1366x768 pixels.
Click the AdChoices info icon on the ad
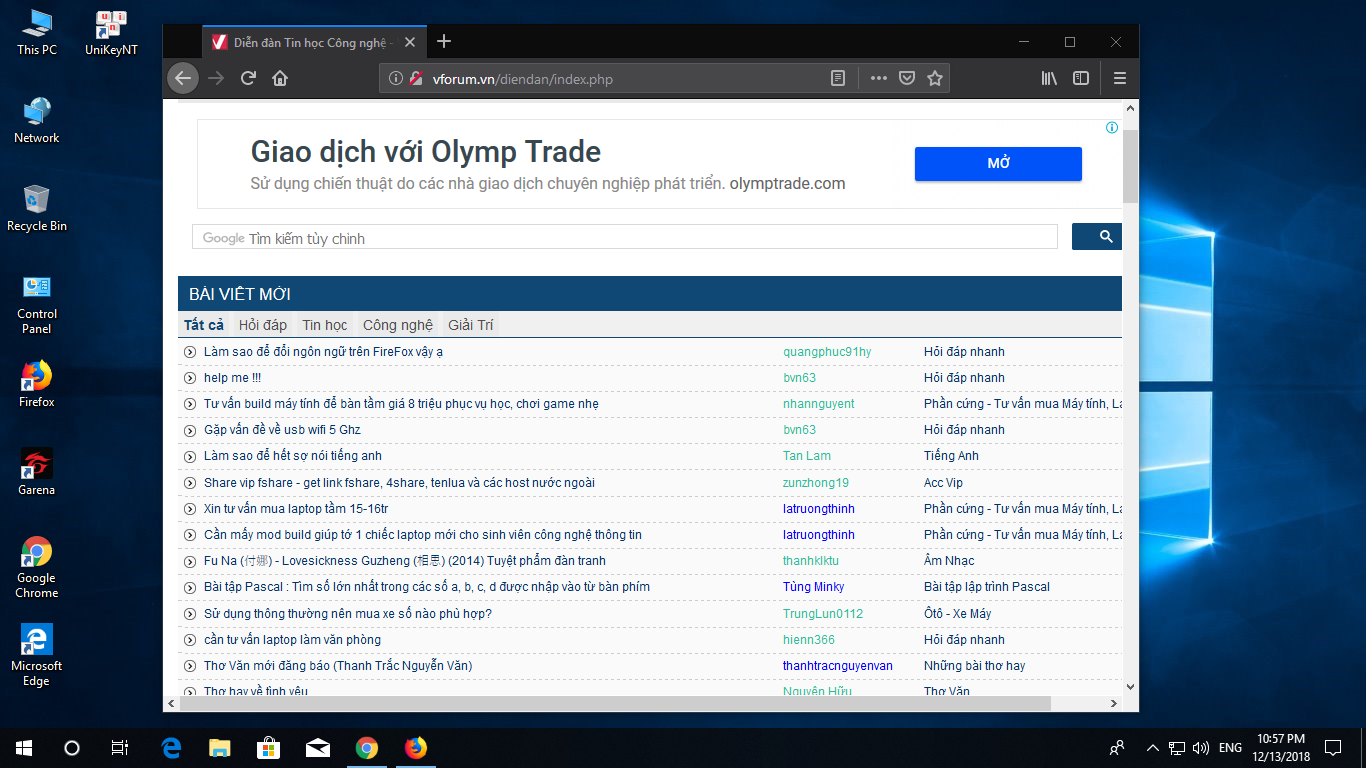pyautogui.click(x=1111, y=128)
